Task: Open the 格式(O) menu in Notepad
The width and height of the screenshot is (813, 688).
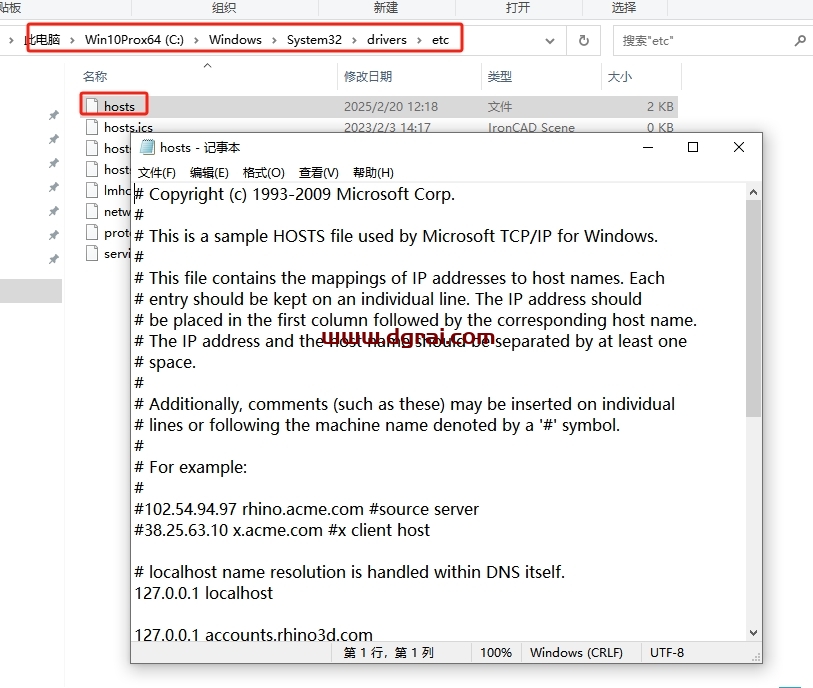Action: (263, 173)
